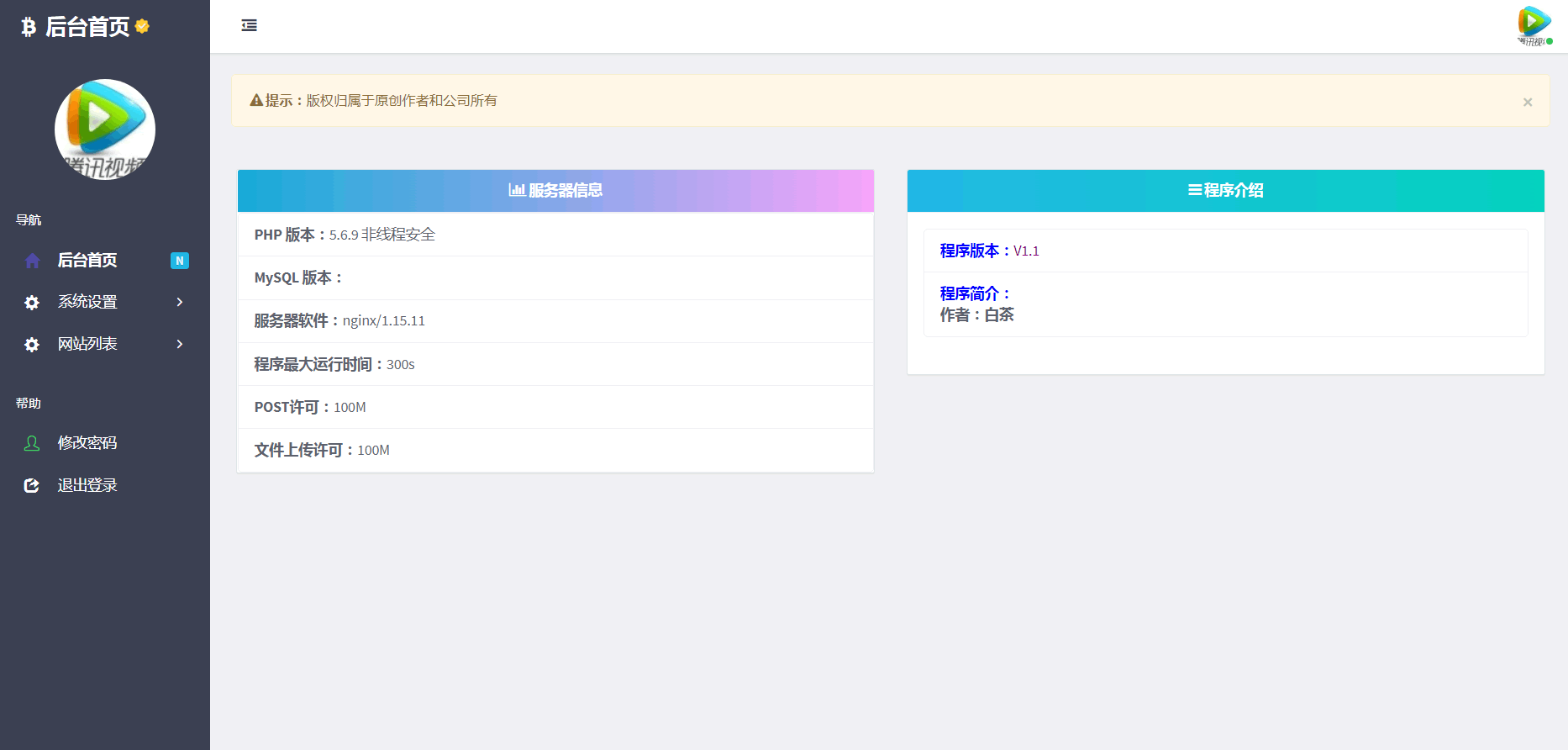Toggle the sidebar with the hamburger menu icon
The image size is (1568, 750).
(250, 25)
